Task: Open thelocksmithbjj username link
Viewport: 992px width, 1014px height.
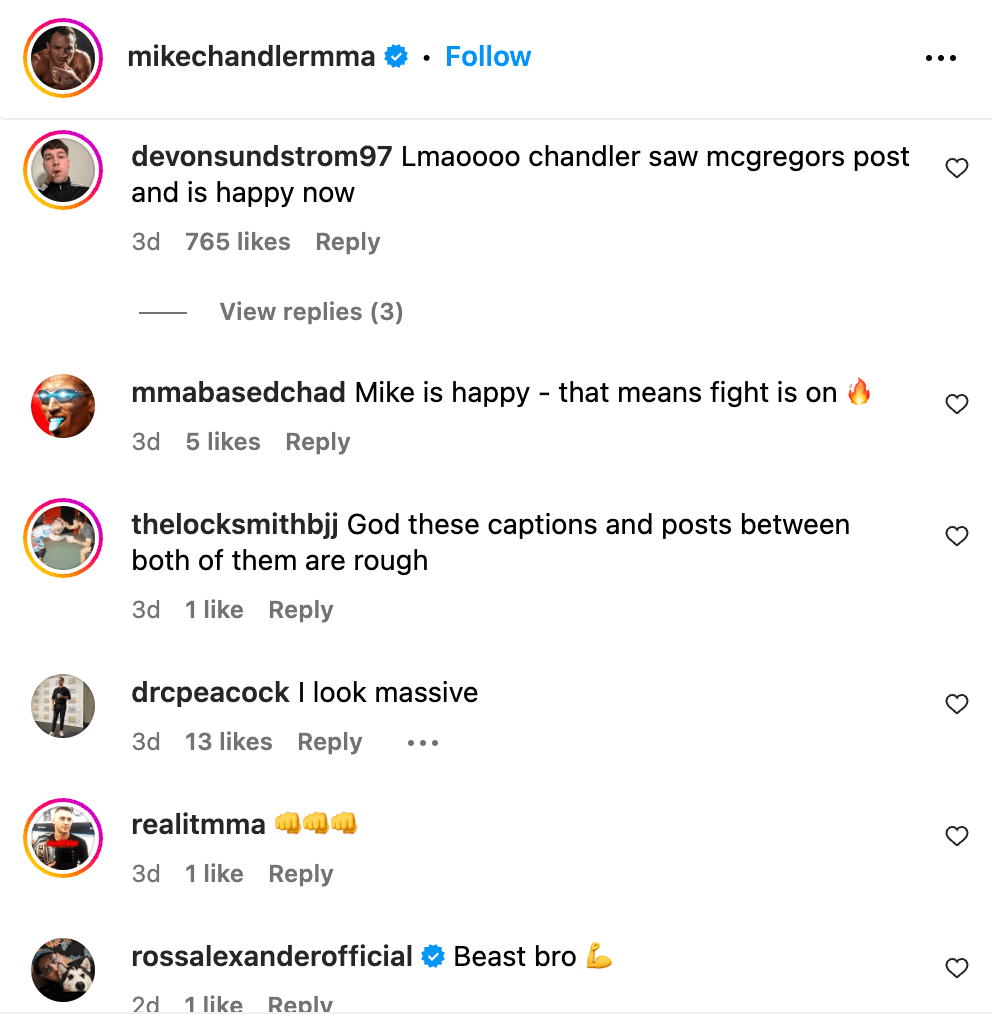Action: [x=235, y=525]
